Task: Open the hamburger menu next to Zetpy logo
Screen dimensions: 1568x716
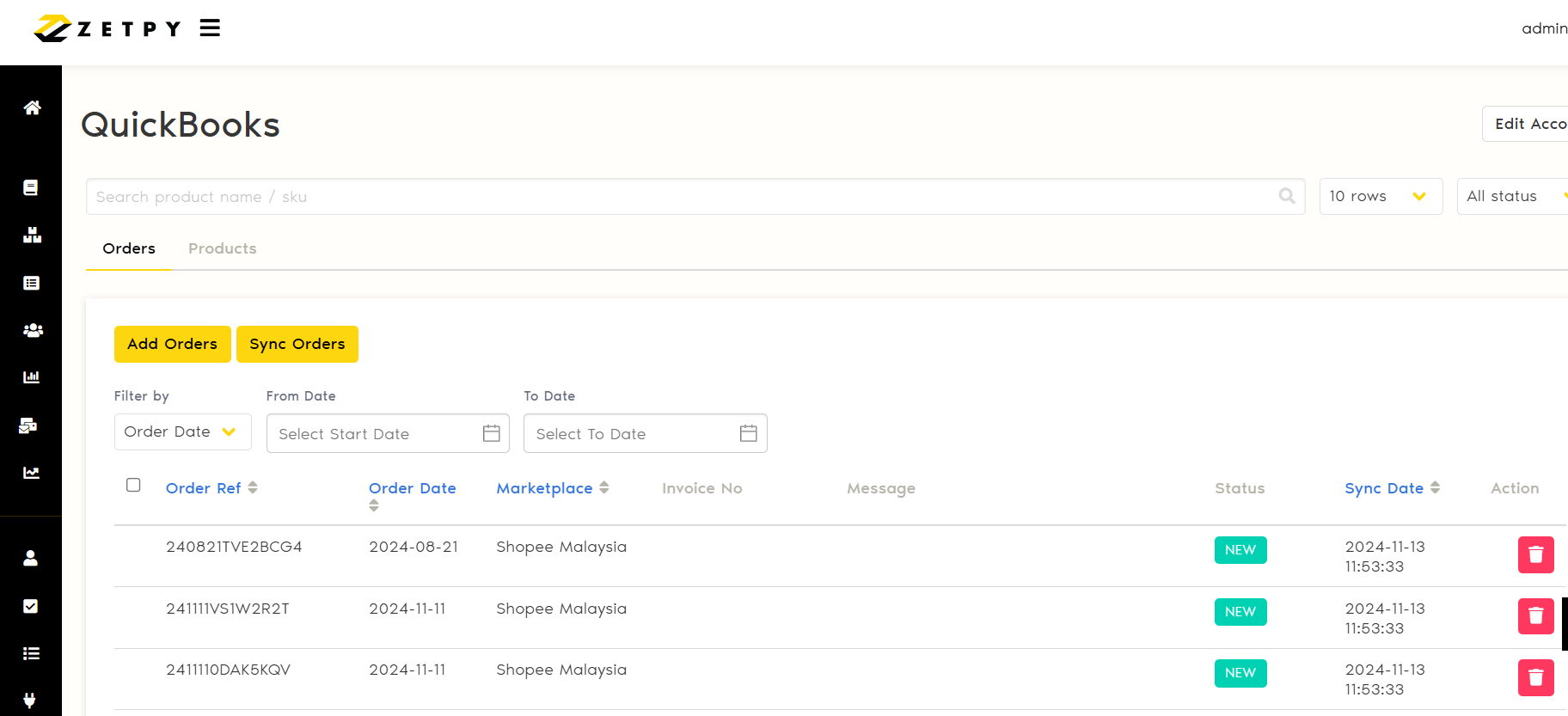Action: [x=210, y=28]
